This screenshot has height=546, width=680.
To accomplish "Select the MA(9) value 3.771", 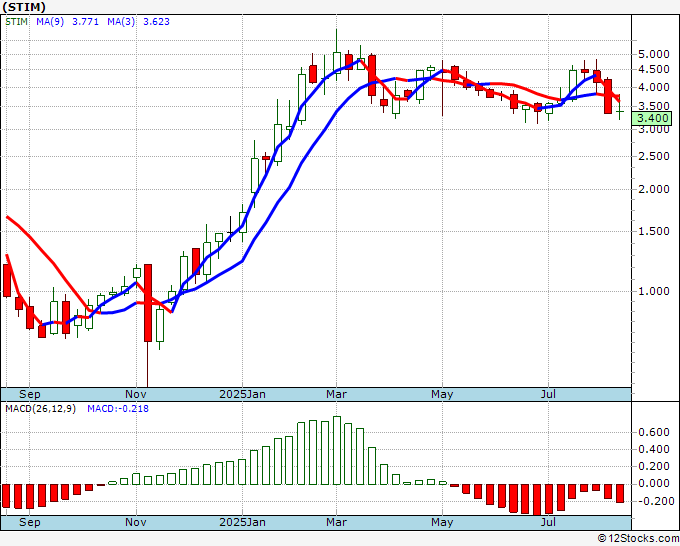I will click(x=85, y=22).
